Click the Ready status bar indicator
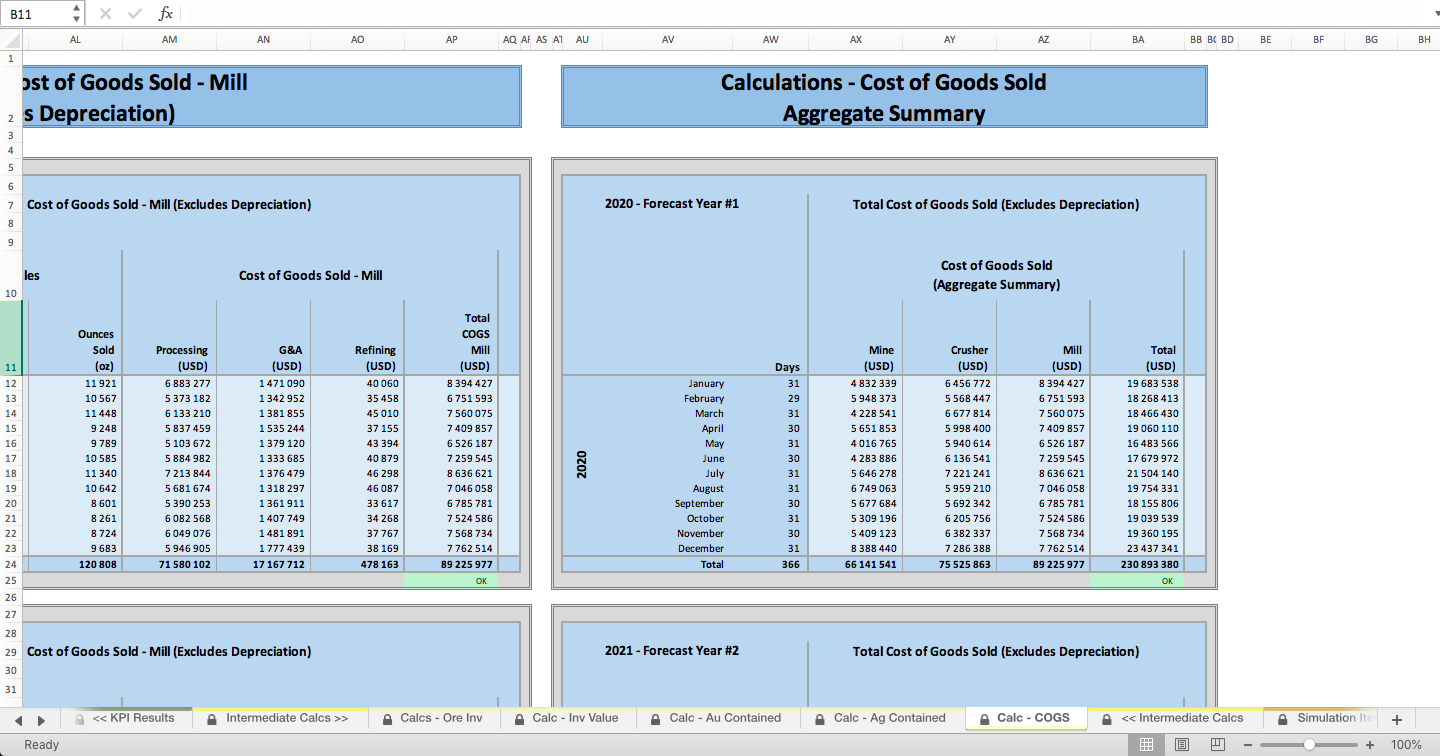The height and width of the screenshot is (756, 1440). click(41, 745)
